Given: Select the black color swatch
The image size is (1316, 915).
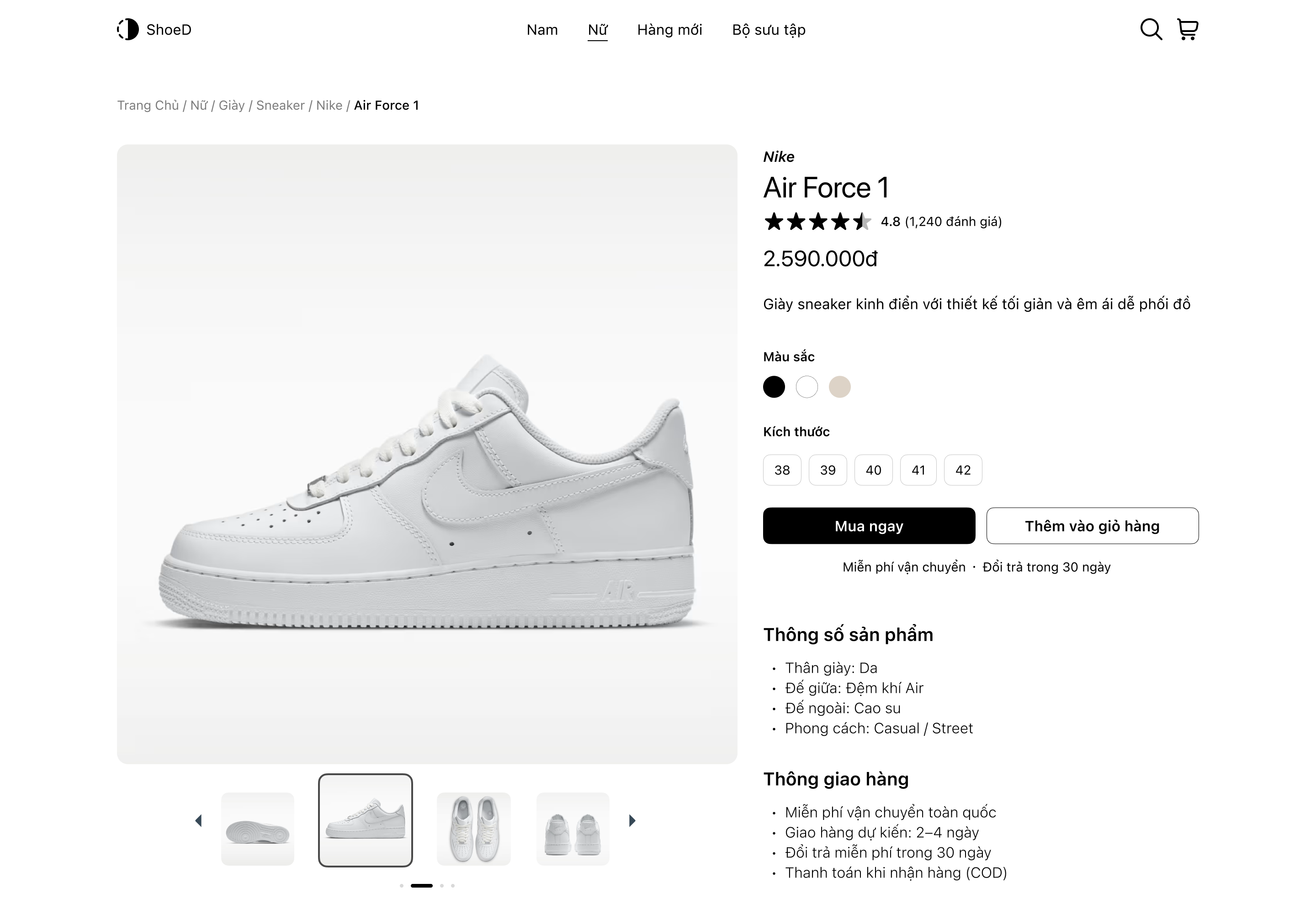Looking at the screenshot, I should [775, 387].
